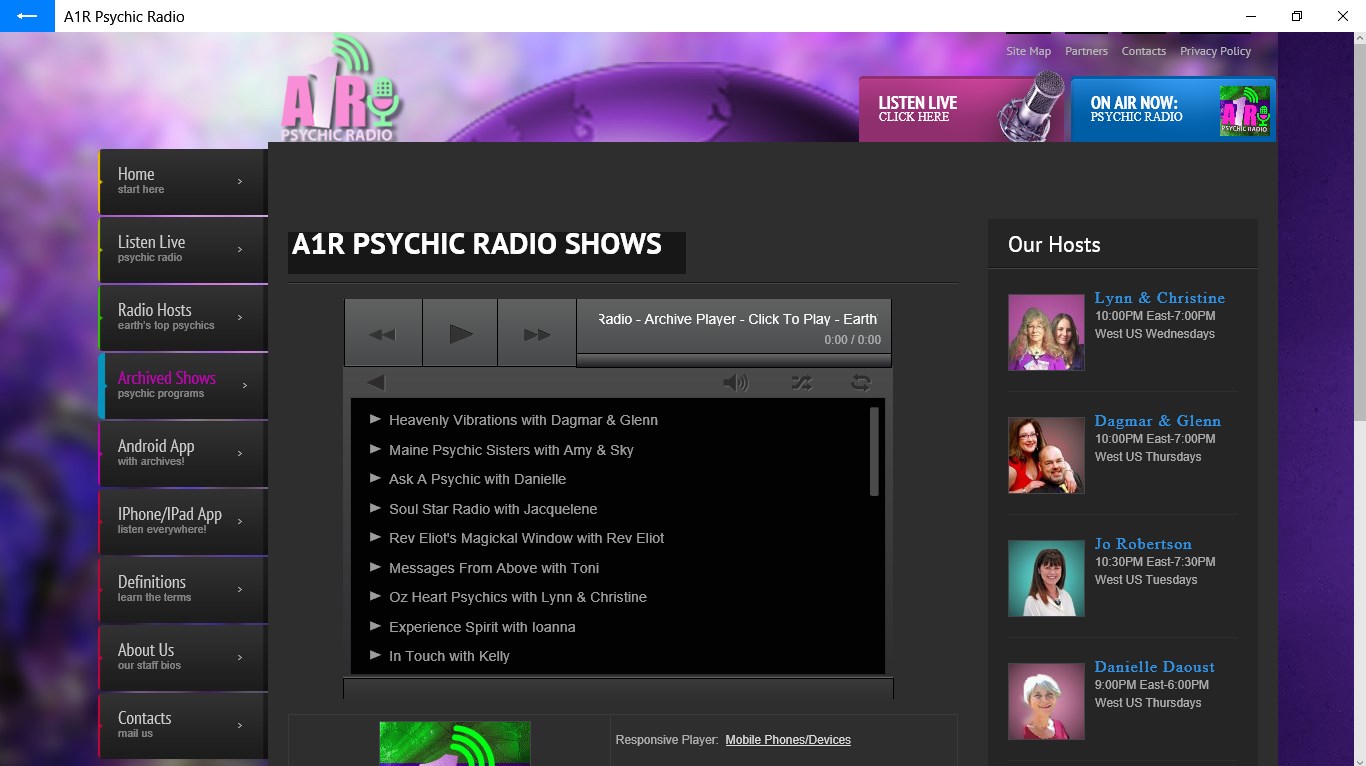
Task: Toggle shuffle mode in player
Action: point(802,382)
